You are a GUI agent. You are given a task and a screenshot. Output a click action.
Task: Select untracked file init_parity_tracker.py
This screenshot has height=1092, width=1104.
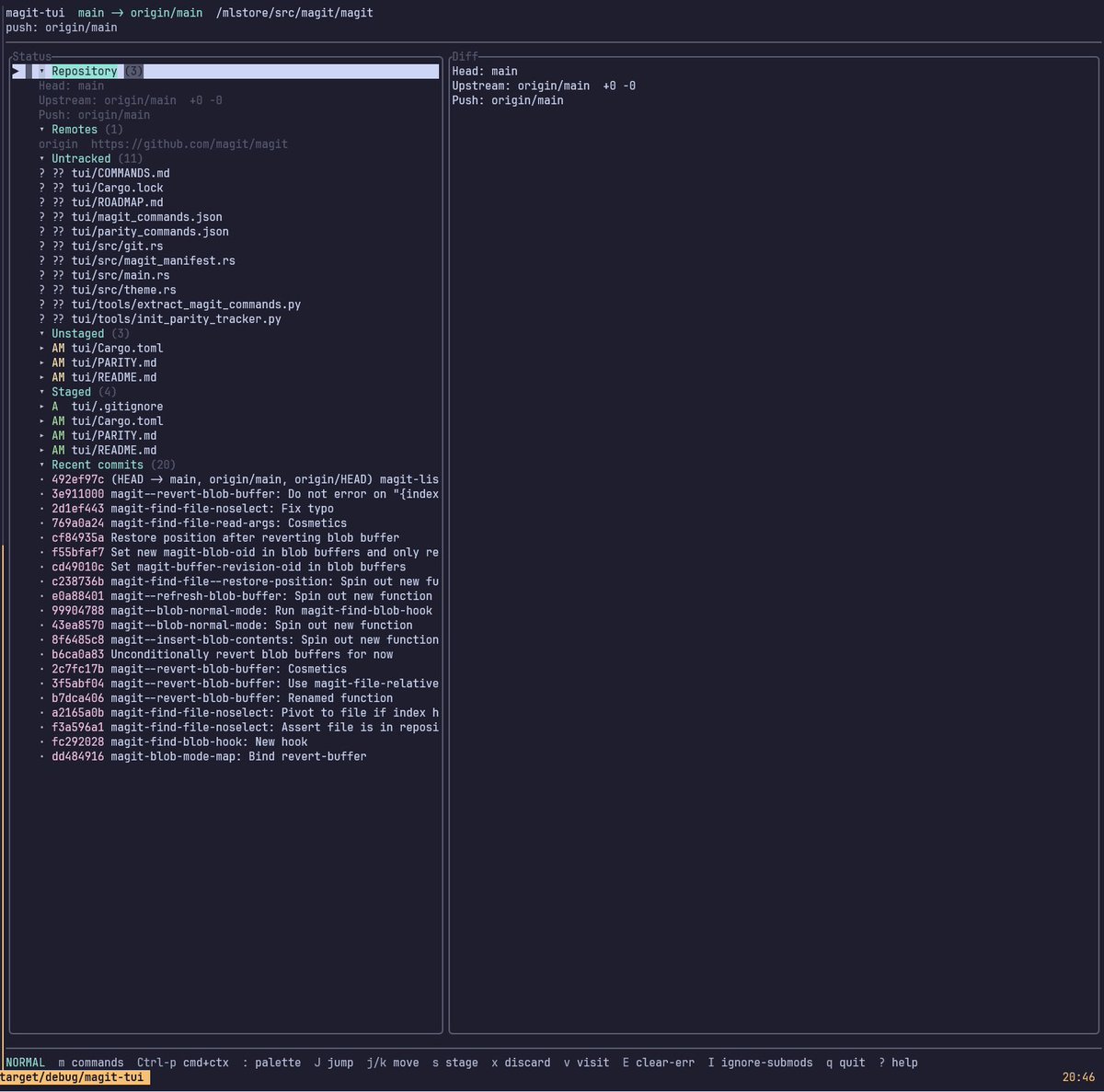[160, 319]
